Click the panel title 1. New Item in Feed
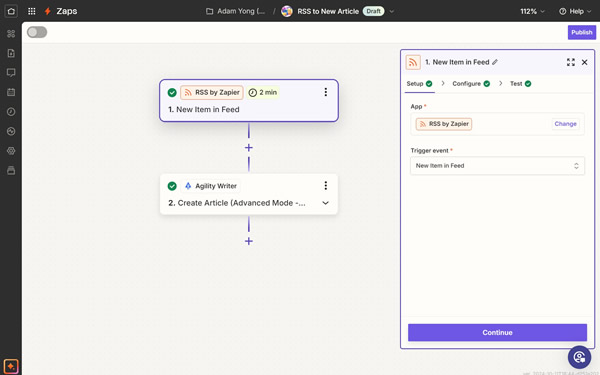 457,62
